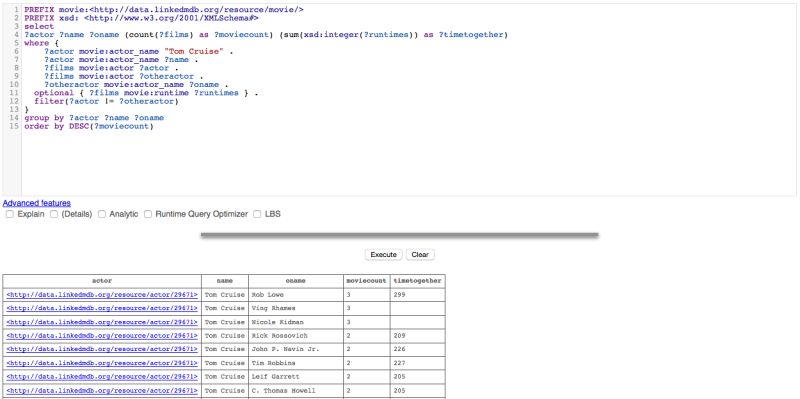Click timetogether value 226
800x399 pixels.
399,350
